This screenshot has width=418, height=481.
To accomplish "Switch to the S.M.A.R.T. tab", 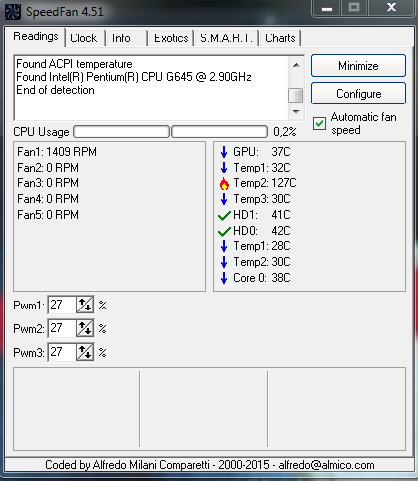I will (226, 38).
